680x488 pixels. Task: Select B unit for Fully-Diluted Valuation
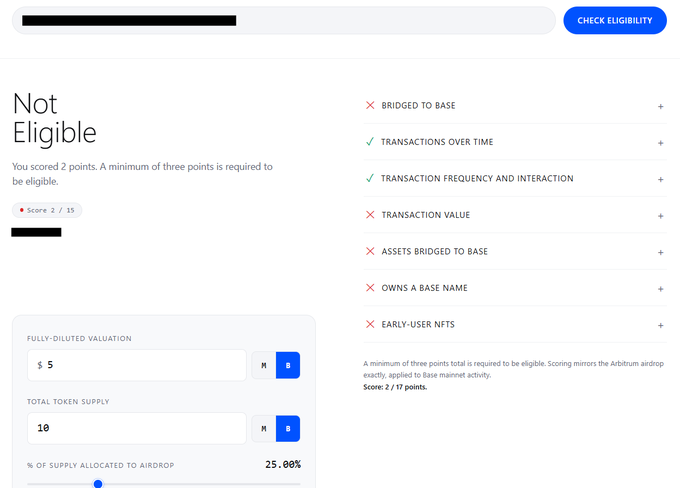coord(288,365)
